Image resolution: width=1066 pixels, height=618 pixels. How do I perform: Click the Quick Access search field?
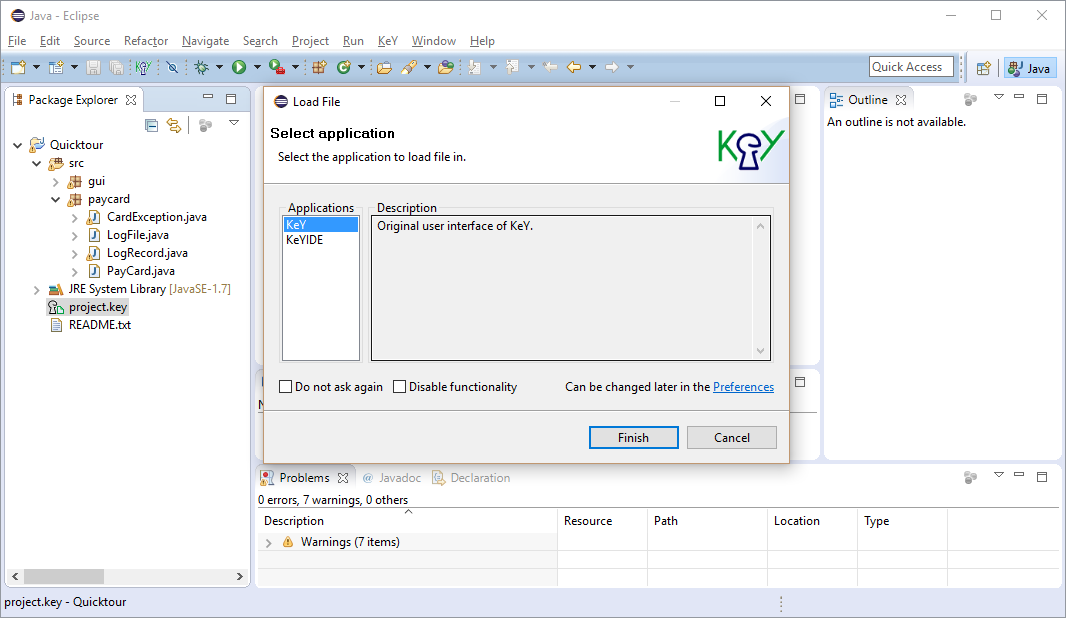(x=911, y=67)
